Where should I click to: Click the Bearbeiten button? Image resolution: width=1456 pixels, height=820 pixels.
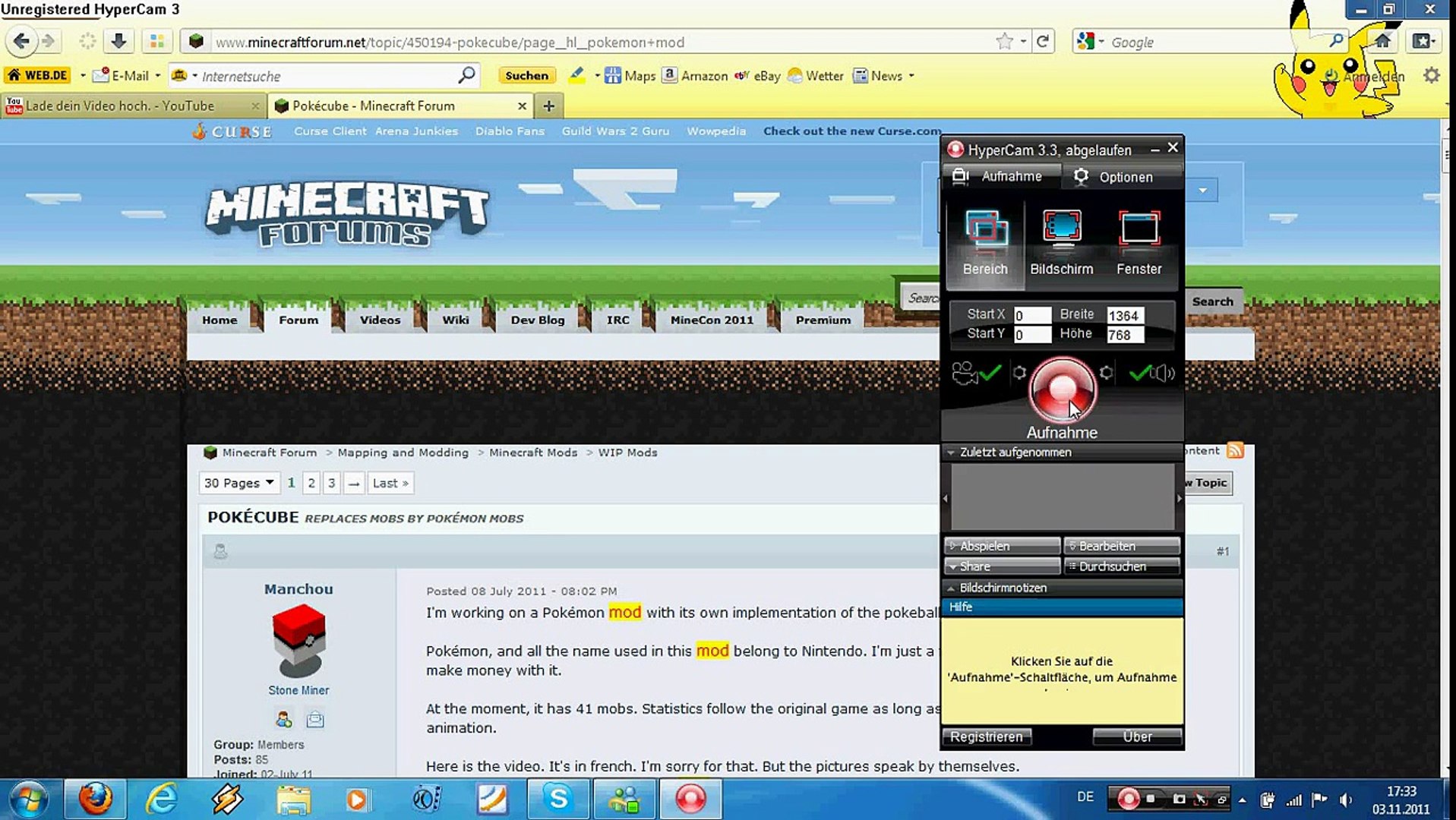pyautogui.click(x=1122, y=546)
